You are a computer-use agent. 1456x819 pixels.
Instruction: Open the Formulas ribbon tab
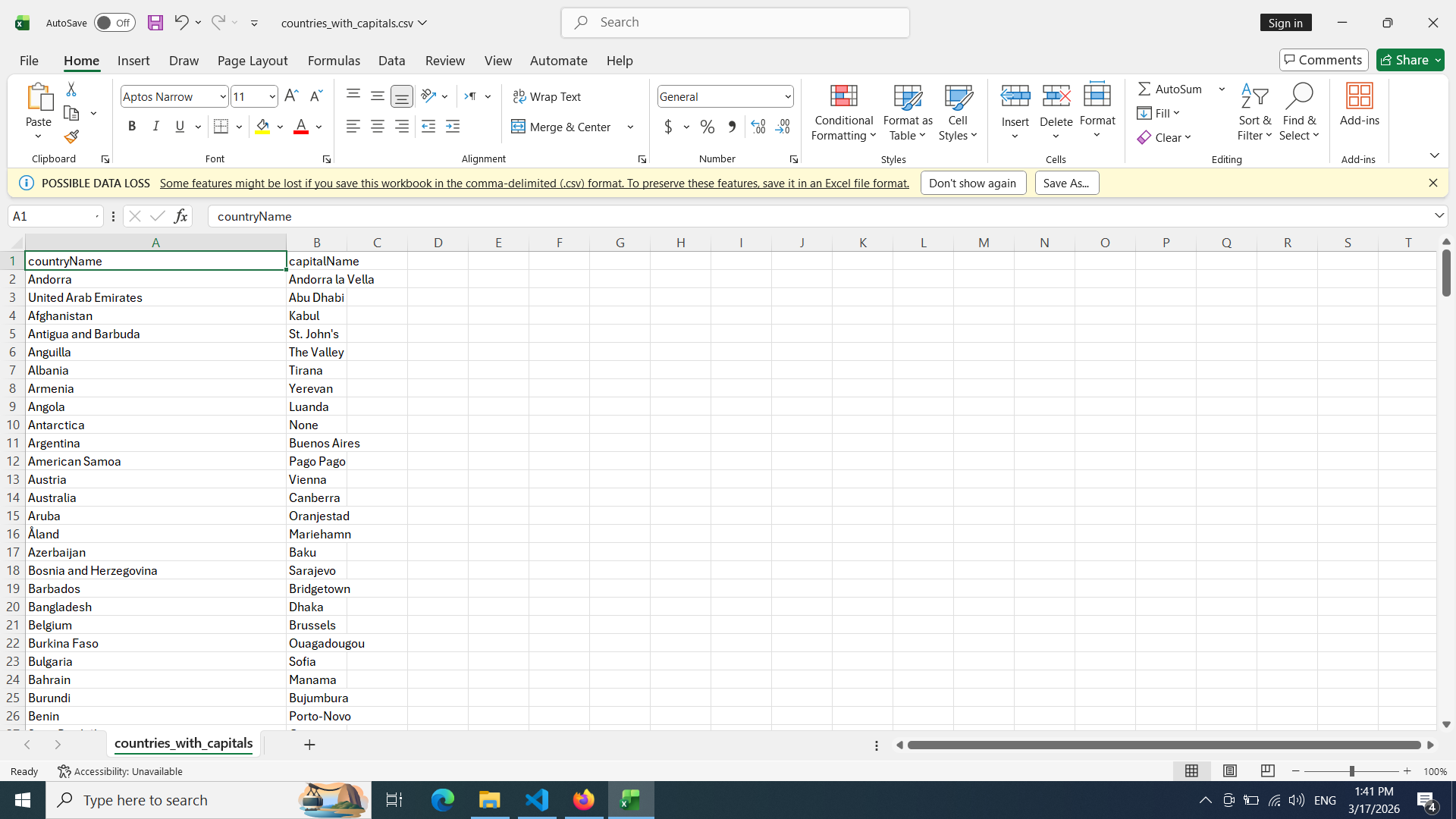334,61
